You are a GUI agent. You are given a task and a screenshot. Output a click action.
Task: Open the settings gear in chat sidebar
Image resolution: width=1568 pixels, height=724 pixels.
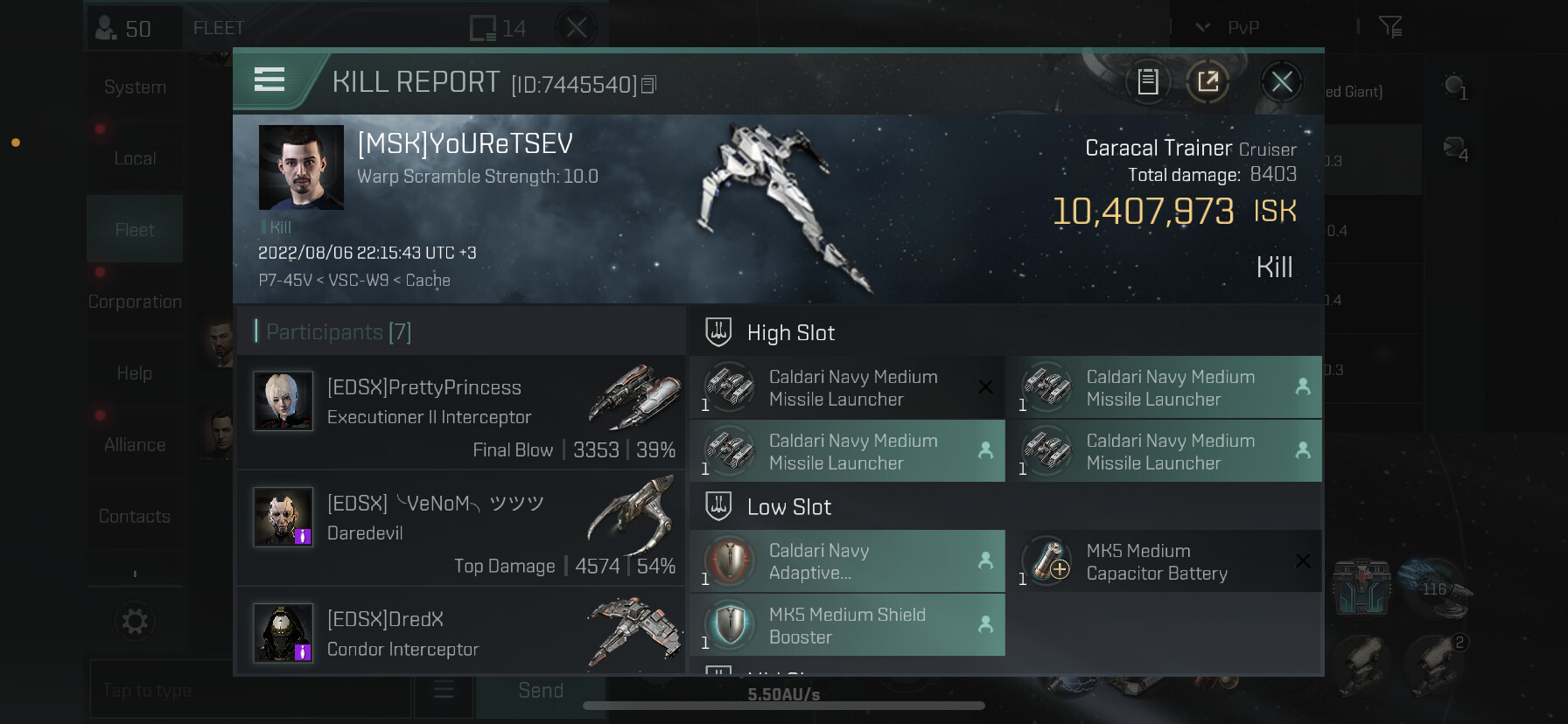coord(135,622)
